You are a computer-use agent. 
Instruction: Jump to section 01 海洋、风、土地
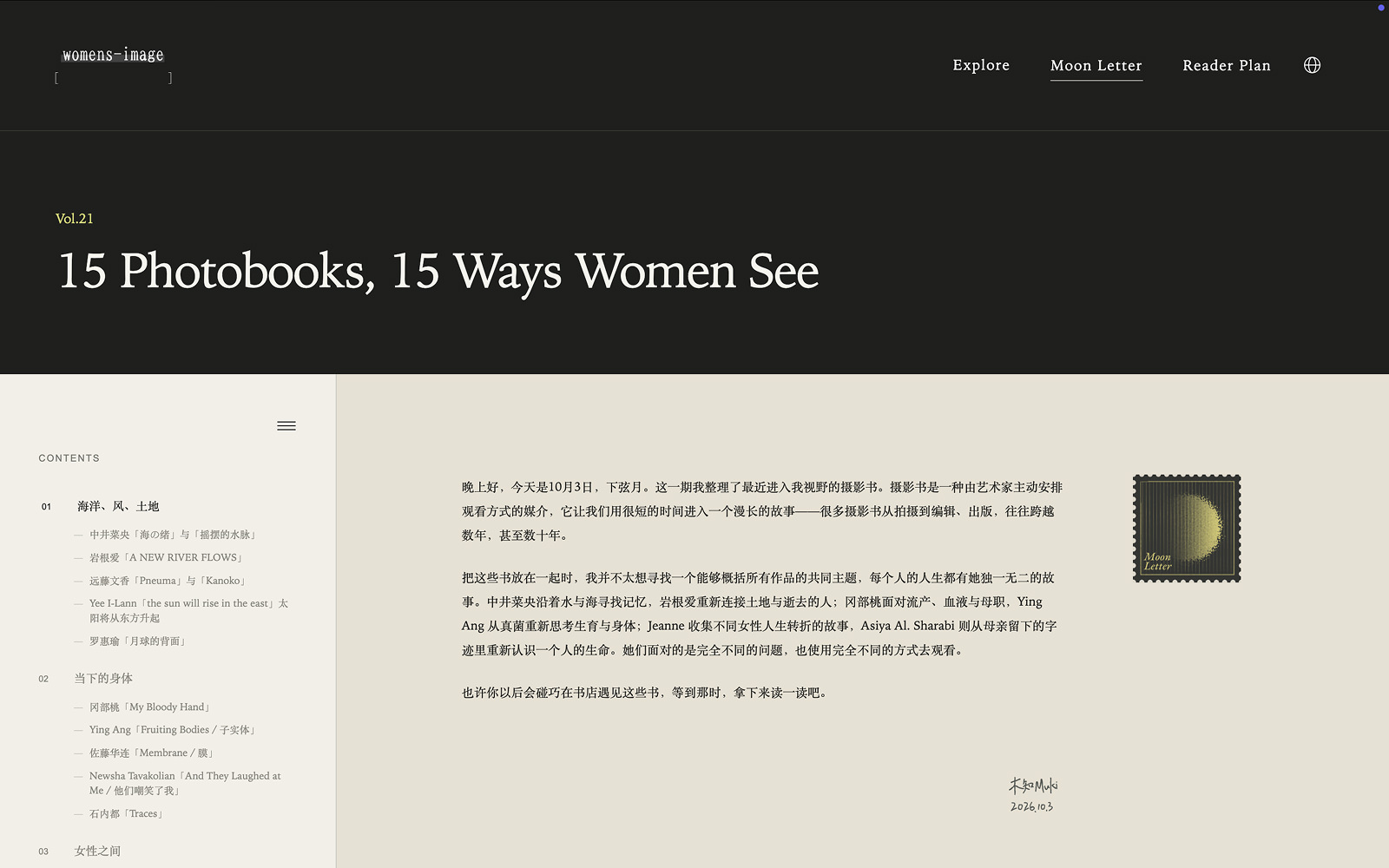(x=118, y=506)
